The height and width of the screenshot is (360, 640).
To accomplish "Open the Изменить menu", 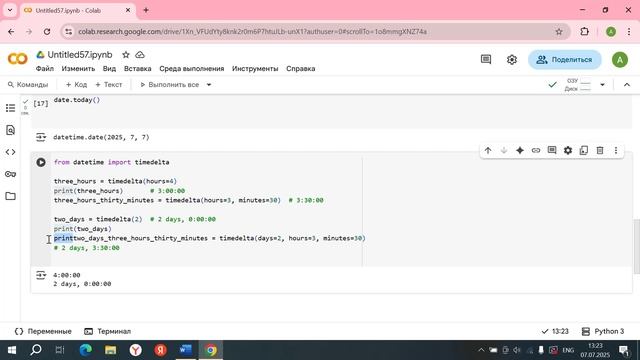I will pos(78,69).
